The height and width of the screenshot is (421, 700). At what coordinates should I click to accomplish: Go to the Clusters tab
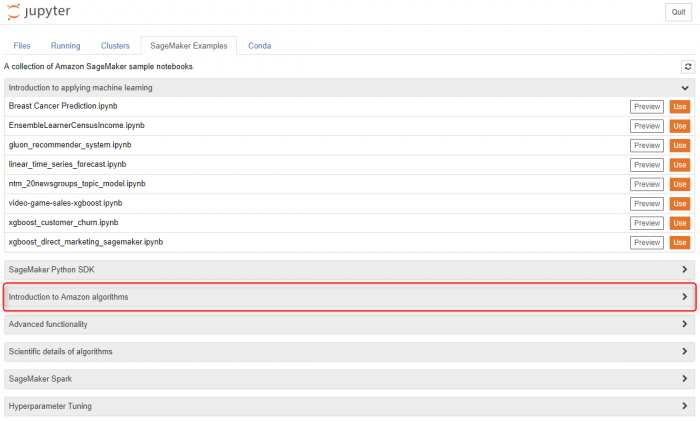(115, 46)
